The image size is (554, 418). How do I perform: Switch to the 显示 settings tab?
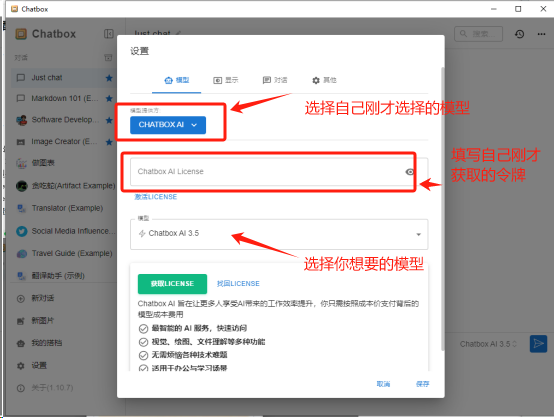tap(226, 80)
